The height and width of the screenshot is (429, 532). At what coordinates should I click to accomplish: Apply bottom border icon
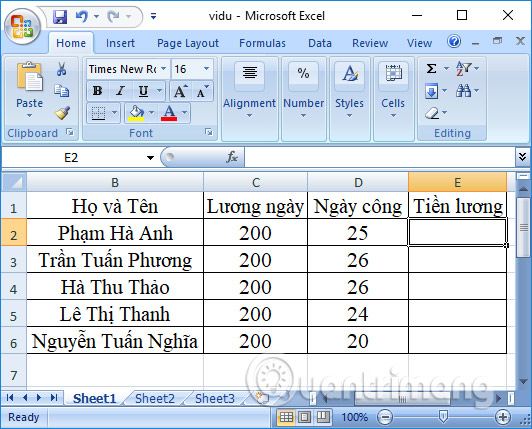coord(98,113)
